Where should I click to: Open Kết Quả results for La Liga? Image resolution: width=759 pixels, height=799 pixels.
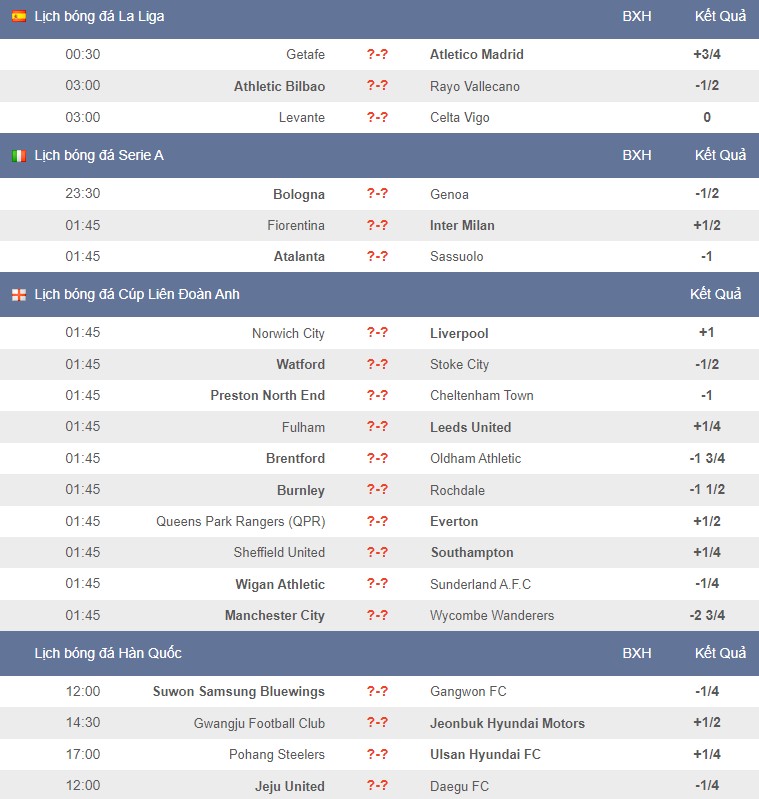(x=720, y=16)
